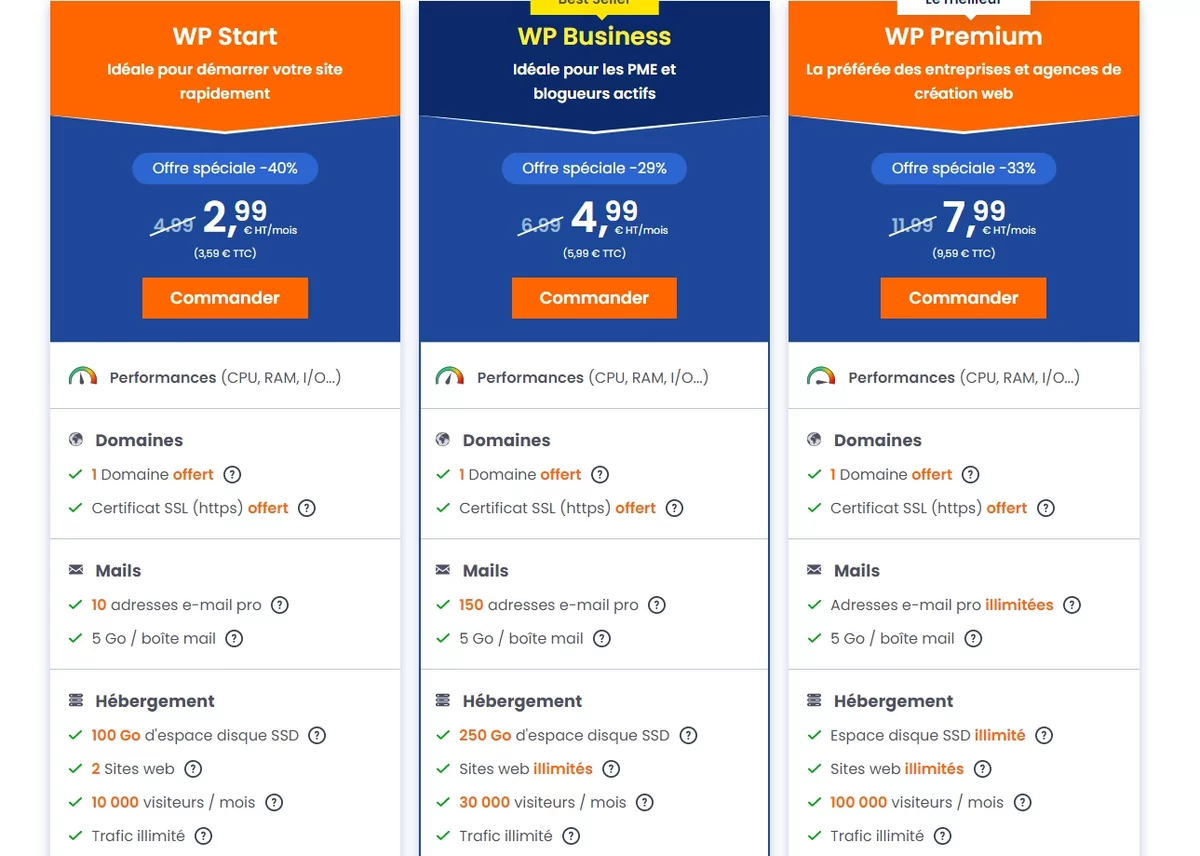This screenshot has height=856, width=1200.
Task: Click Commander button under WP Premium price
Action: pos(963,298)
